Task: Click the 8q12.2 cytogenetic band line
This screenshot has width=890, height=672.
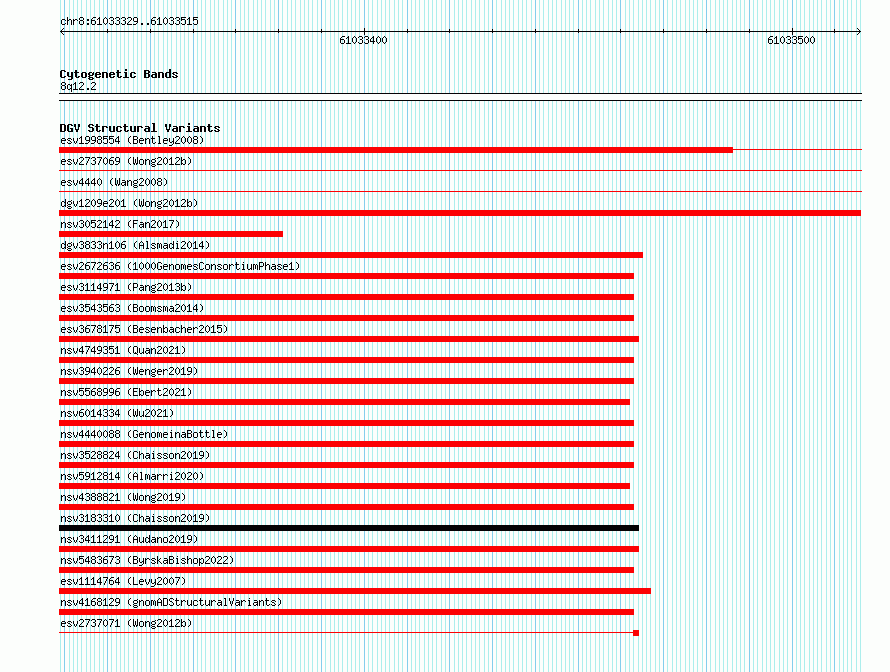Action: pos(460,97)
